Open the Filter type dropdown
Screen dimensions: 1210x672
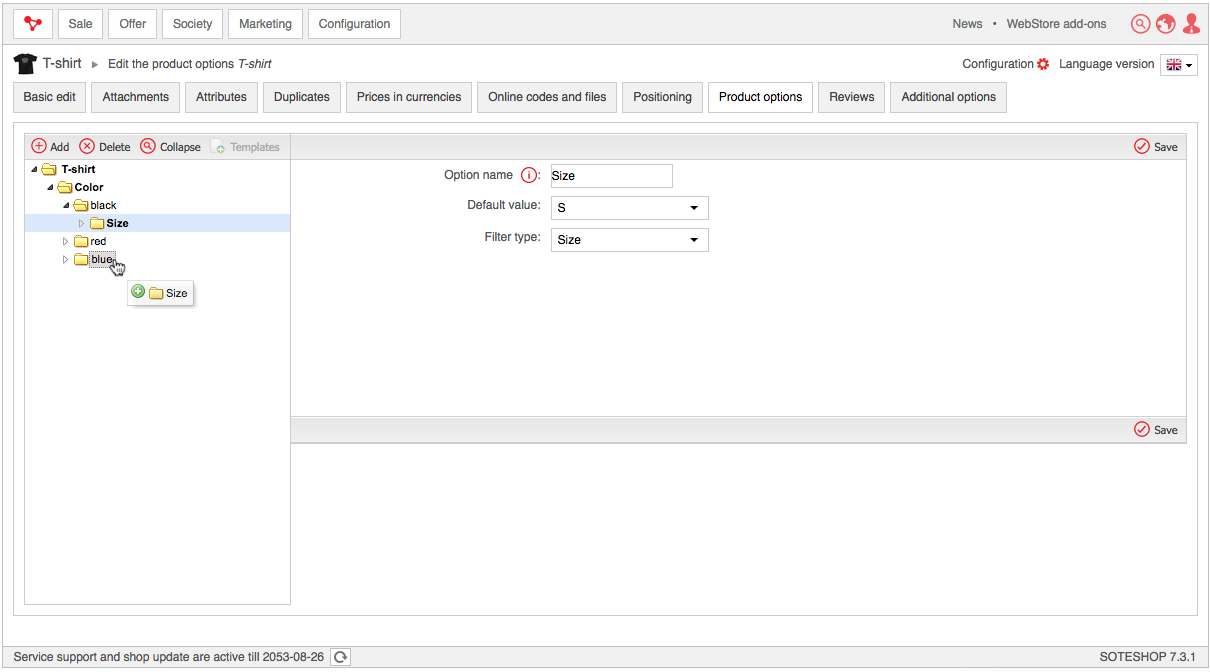[629, 240]
